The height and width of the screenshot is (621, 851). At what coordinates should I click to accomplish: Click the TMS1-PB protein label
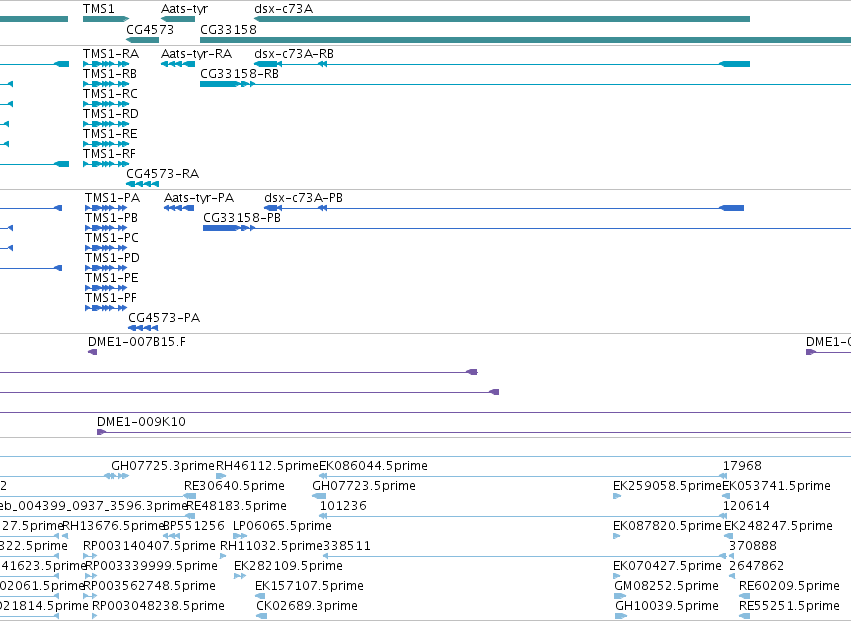[111, 218]
